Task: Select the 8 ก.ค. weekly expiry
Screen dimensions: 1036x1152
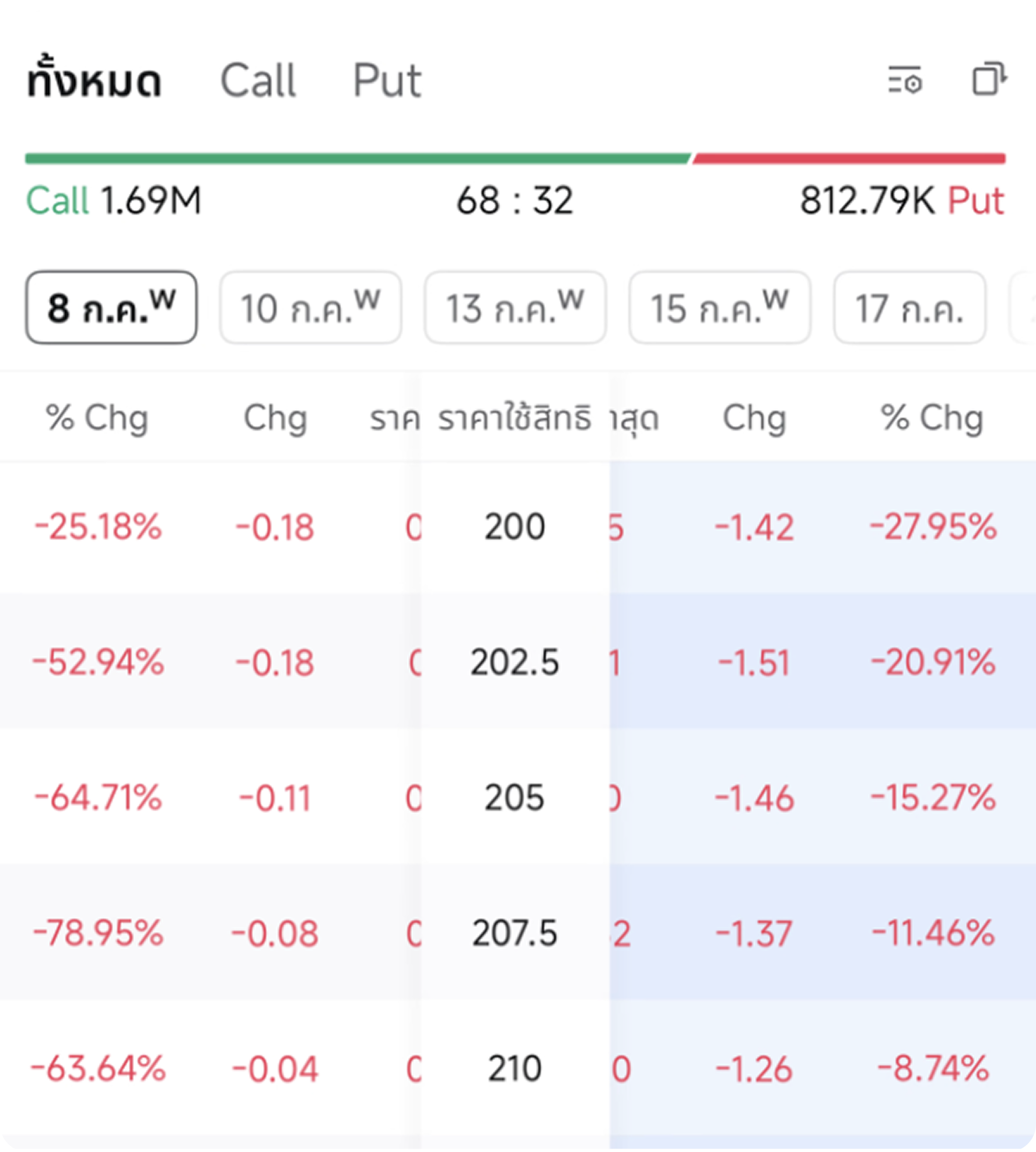Action: pos(111,307)
